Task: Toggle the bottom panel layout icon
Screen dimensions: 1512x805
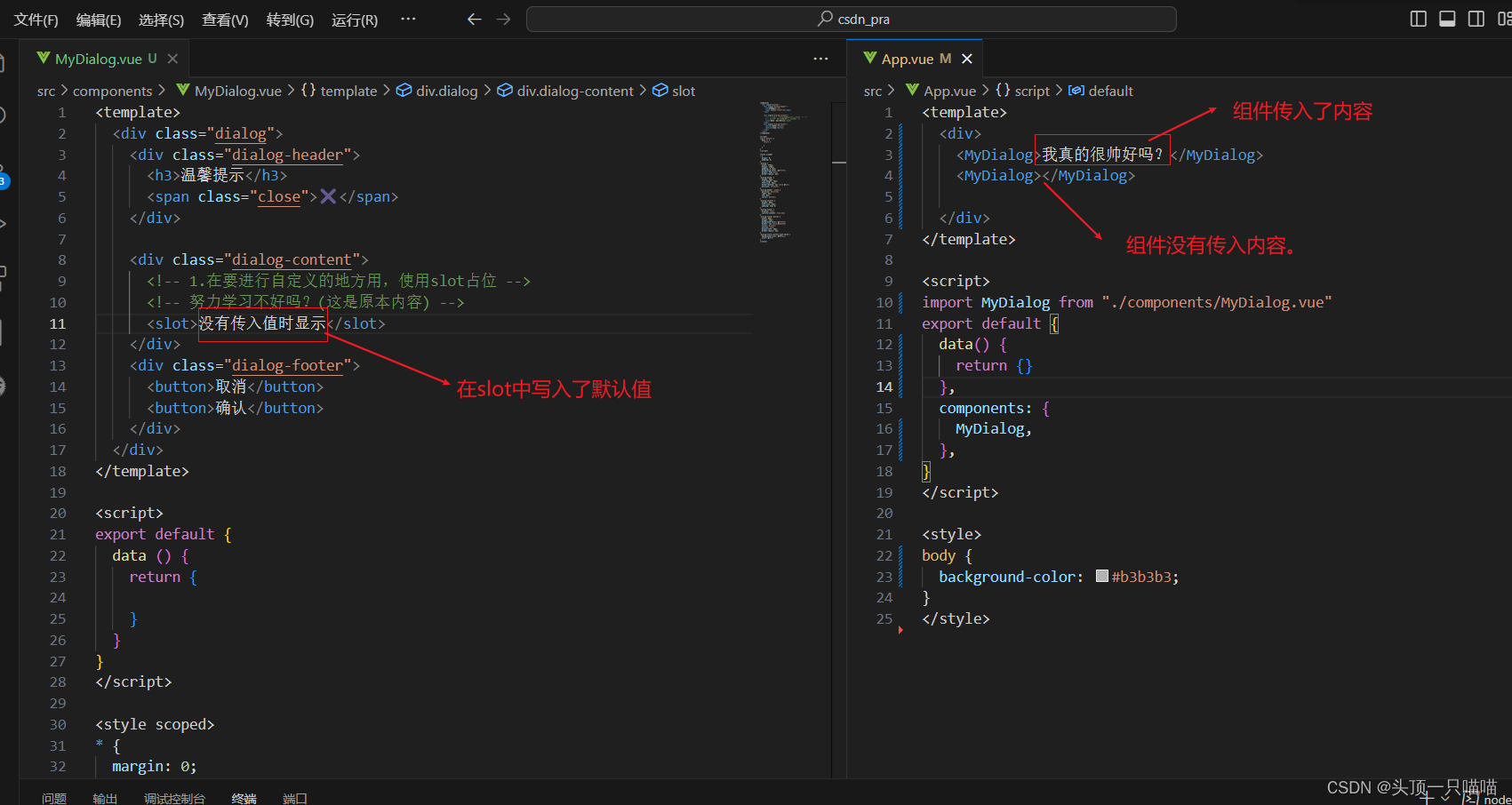Action: pos(1447,19)
